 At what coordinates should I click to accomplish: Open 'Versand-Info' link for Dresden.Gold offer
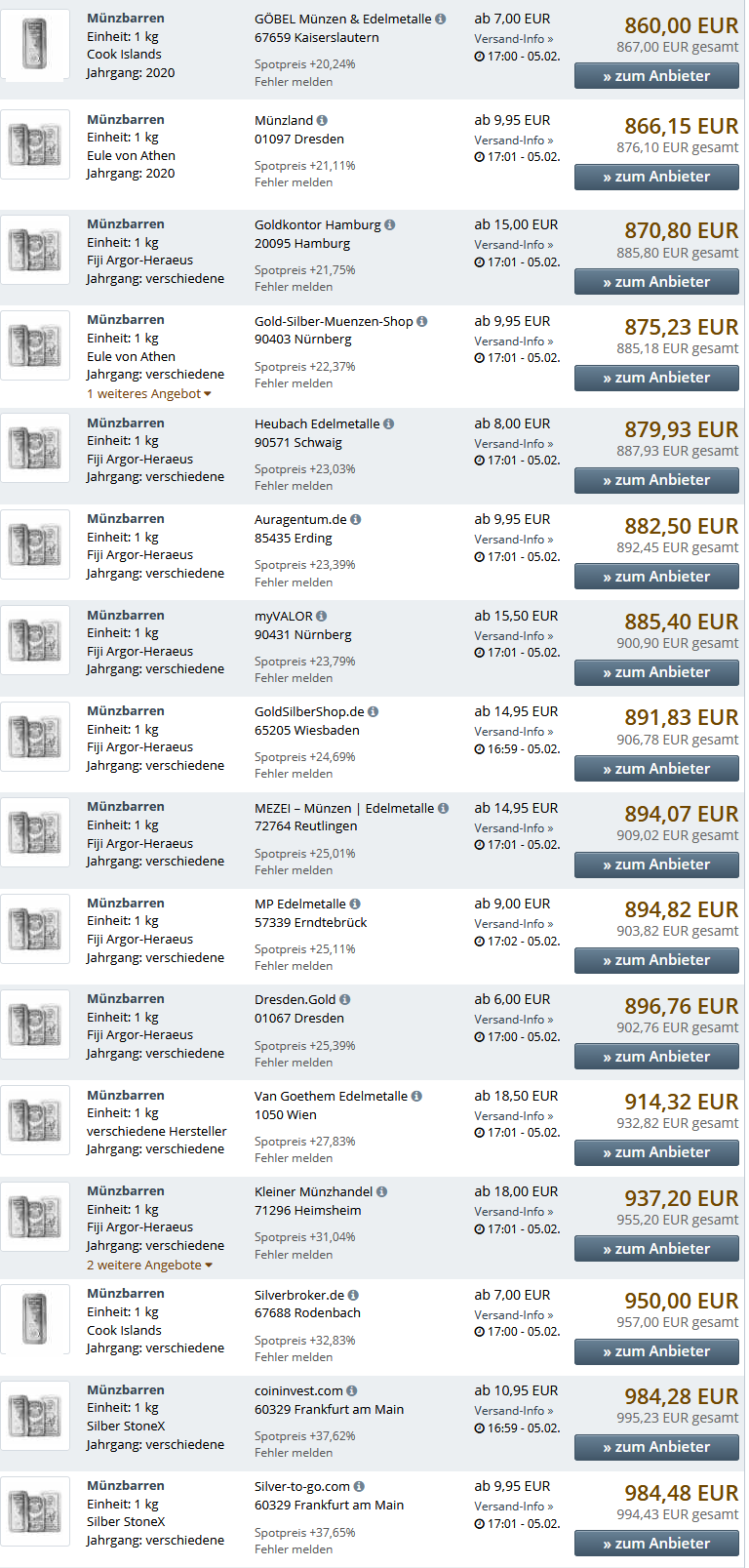pyautogui.click(x=513, y=1020)
